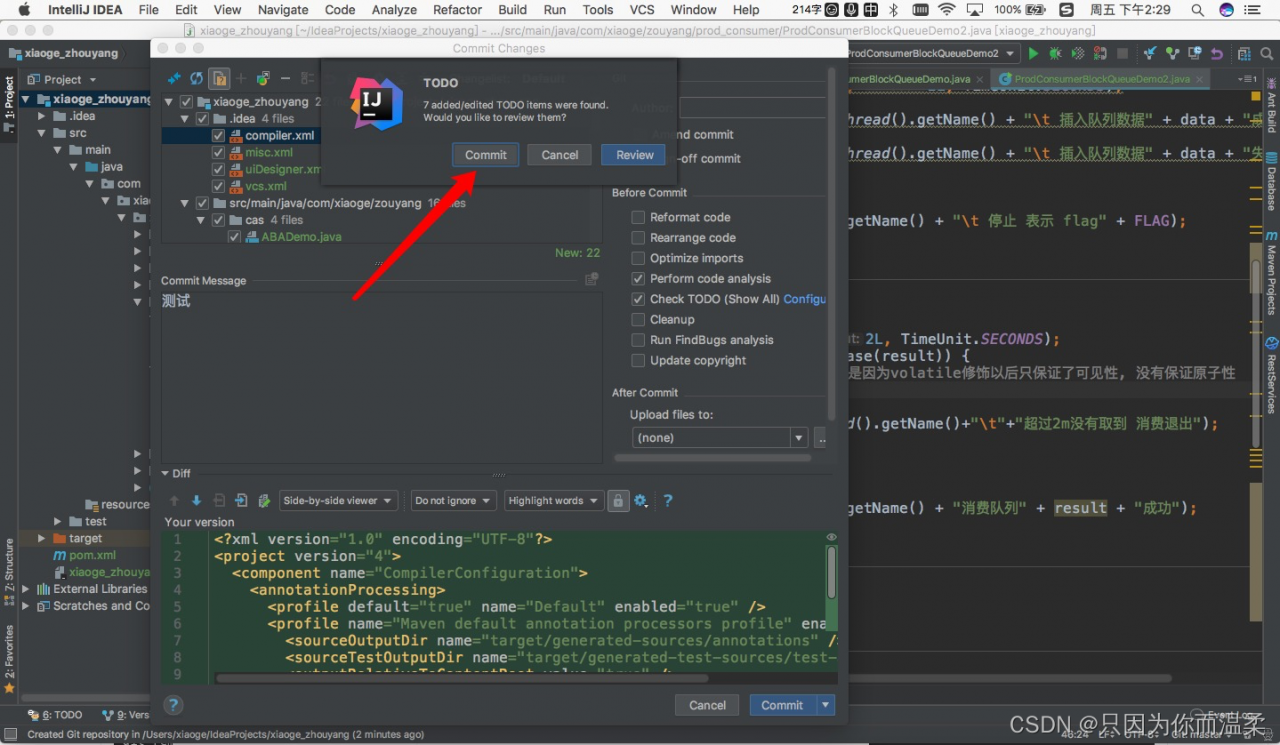The height and width of the screenshot is (745, 1280).
Task: Open the VCS menu
Action: click(x=642, y=10)
